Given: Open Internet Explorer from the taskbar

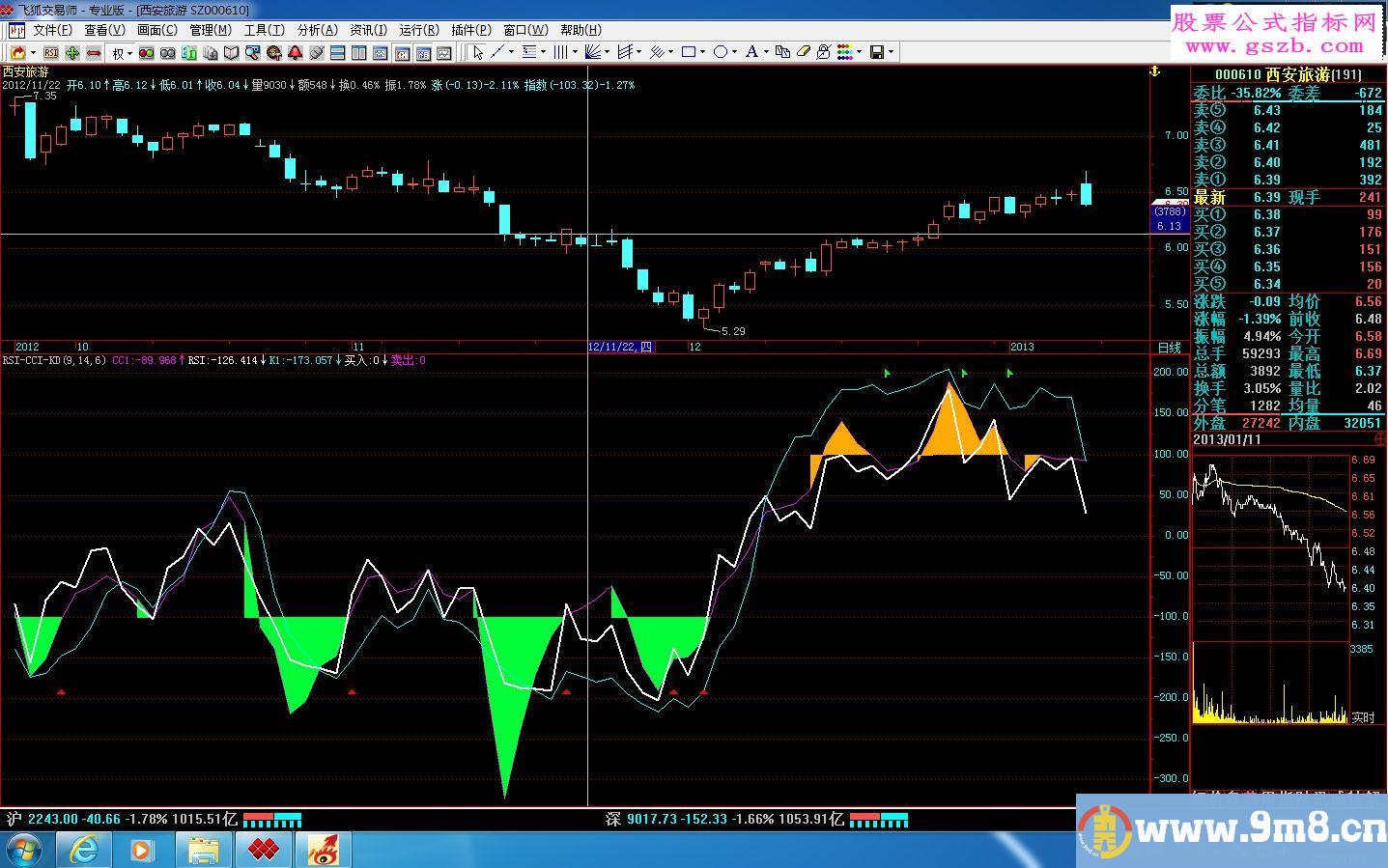Looking at the screenshot, I should tap(84, 850).
